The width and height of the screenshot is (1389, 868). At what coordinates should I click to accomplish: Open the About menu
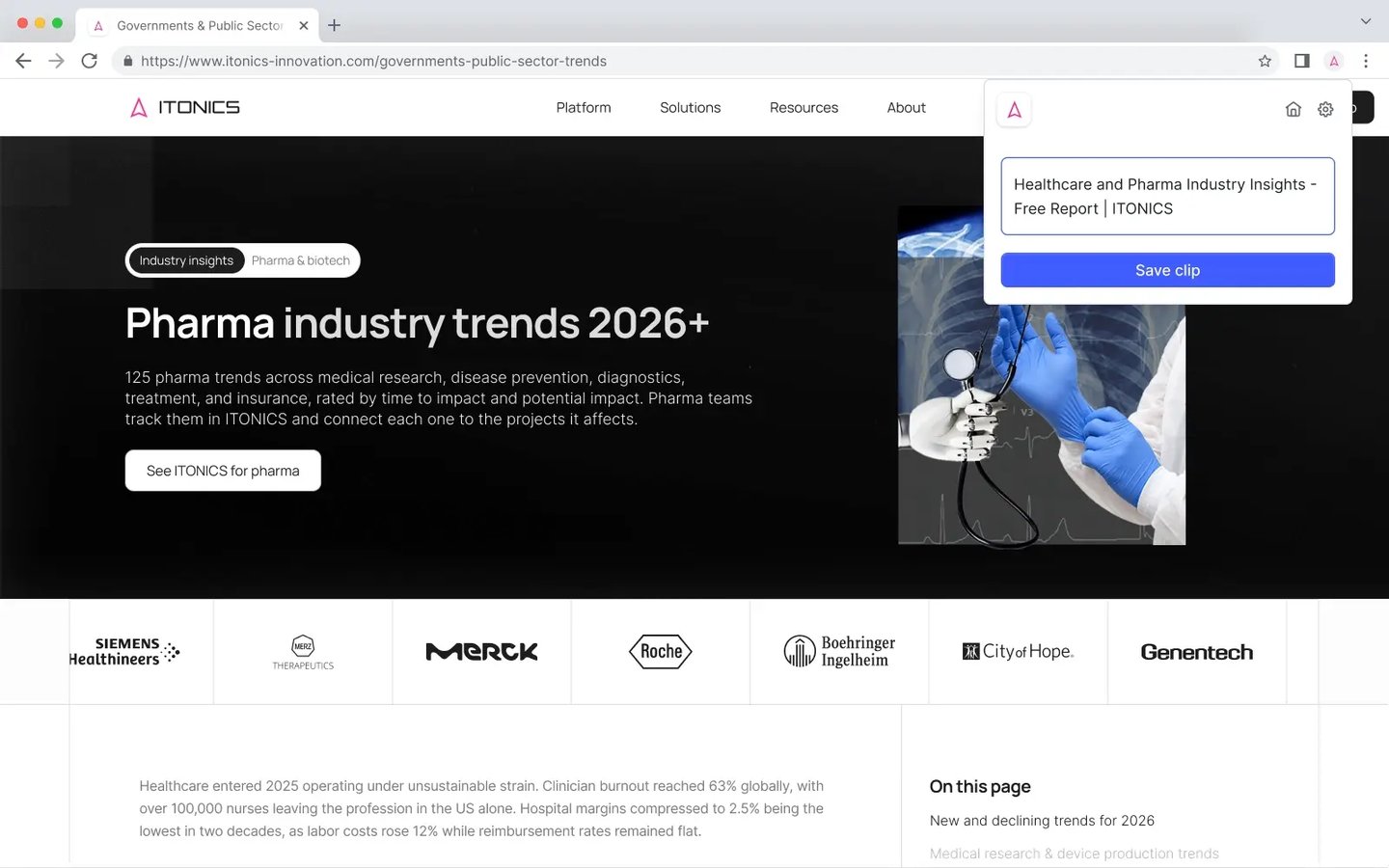(906, 107)
